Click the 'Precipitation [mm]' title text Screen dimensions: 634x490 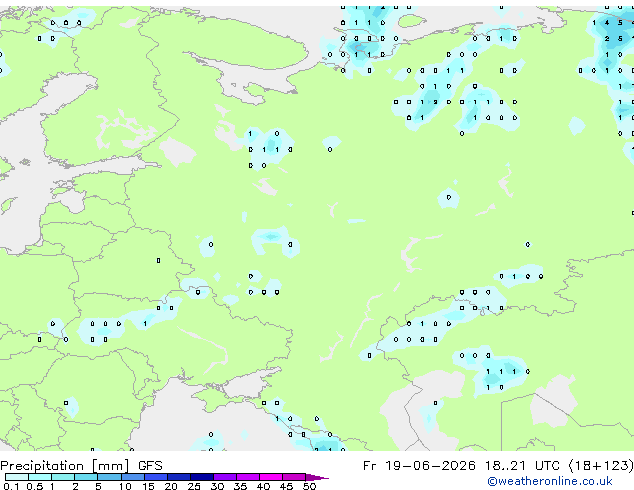click(x=65, y=466)
